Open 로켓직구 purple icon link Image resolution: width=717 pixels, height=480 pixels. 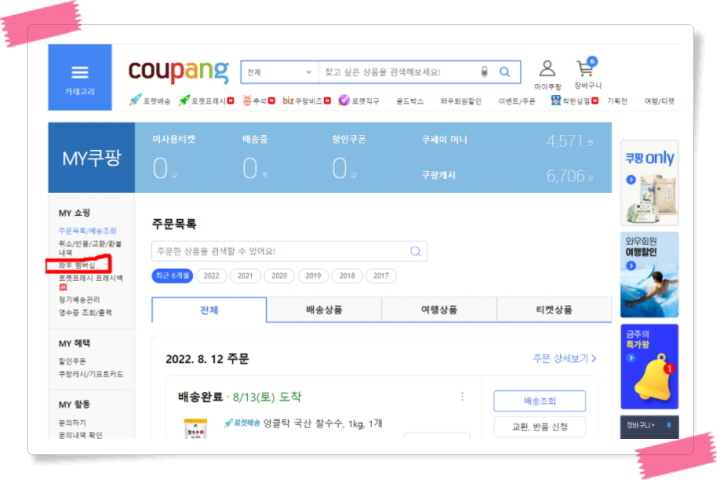pos(359,101)
